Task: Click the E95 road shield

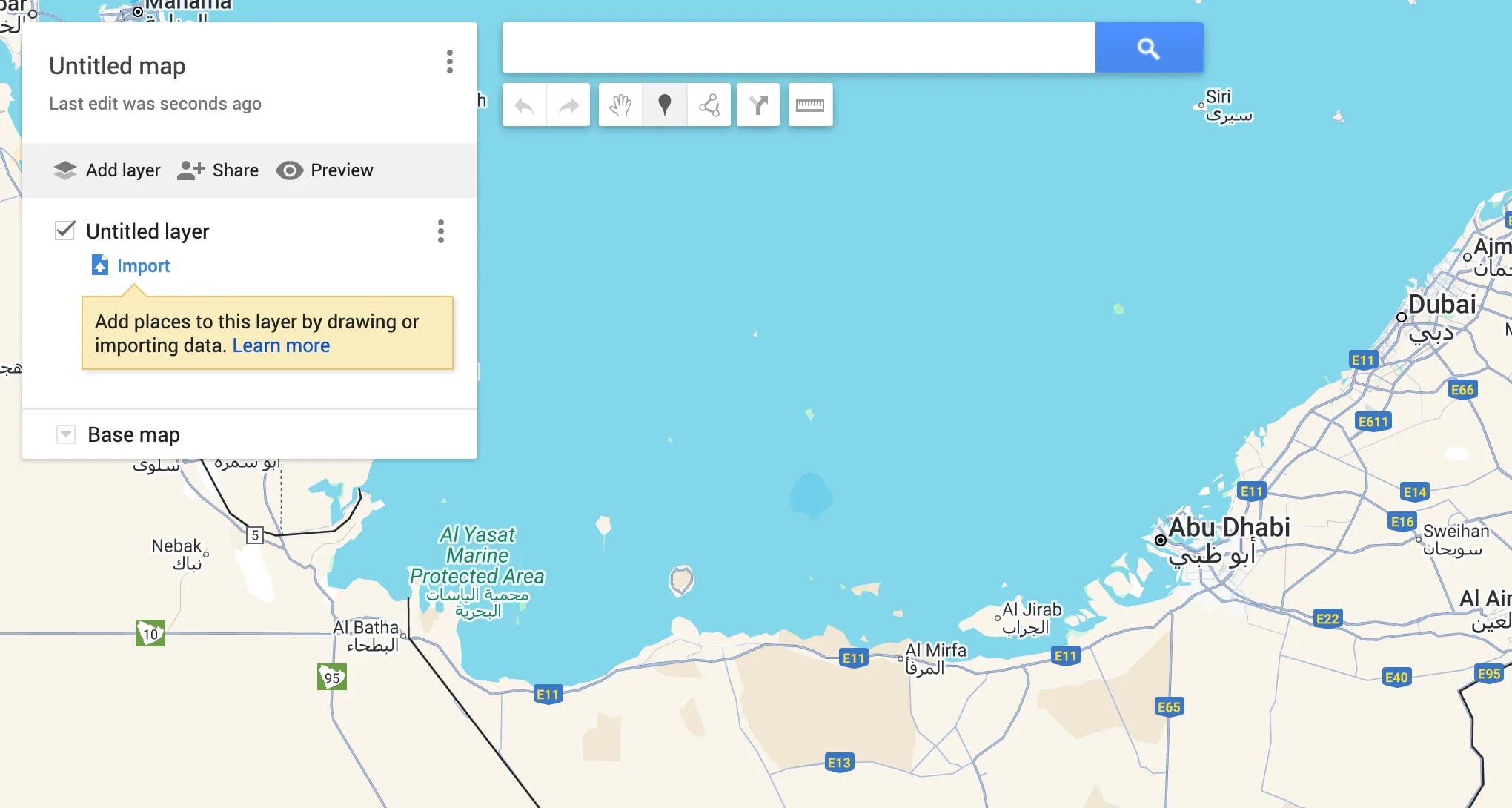Action: (x=1489, y=673)
